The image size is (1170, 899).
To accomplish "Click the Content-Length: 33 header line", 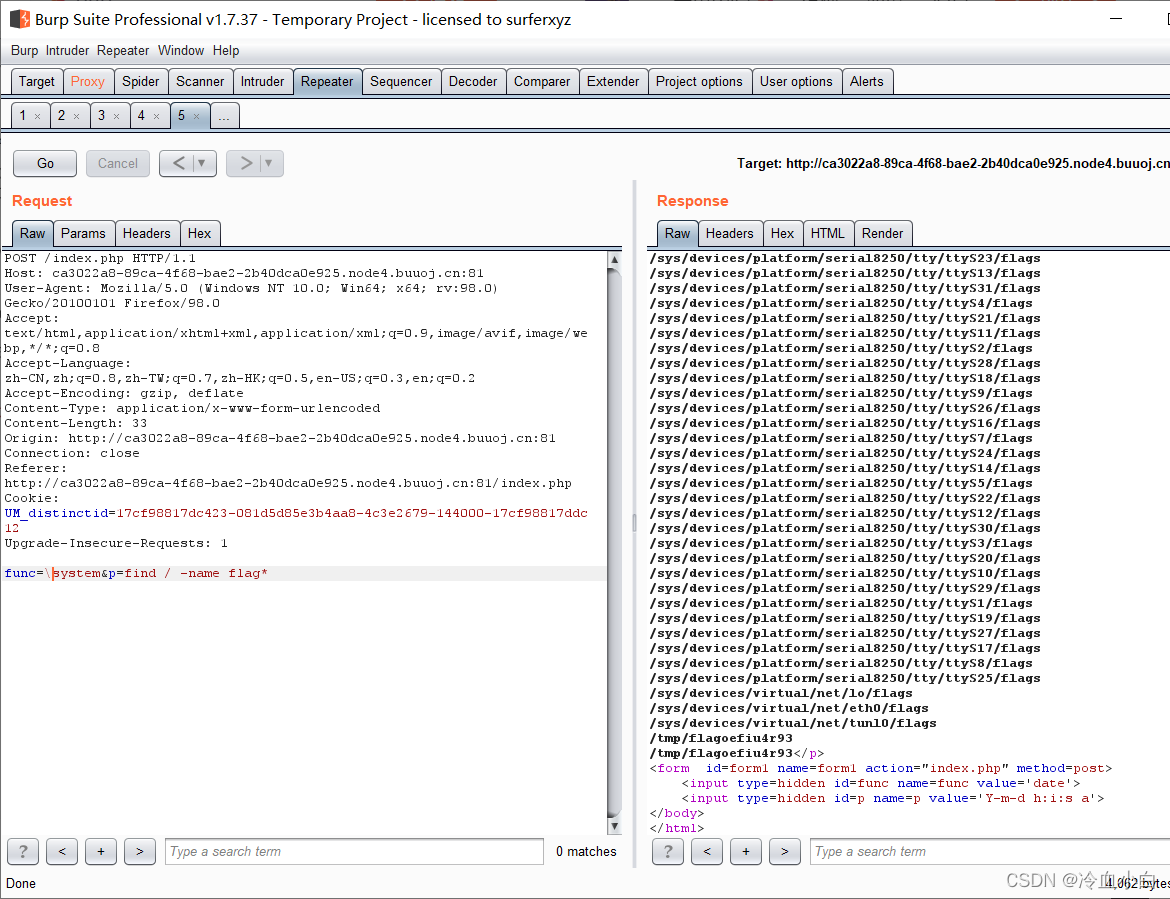I will [x=75, y=423].
